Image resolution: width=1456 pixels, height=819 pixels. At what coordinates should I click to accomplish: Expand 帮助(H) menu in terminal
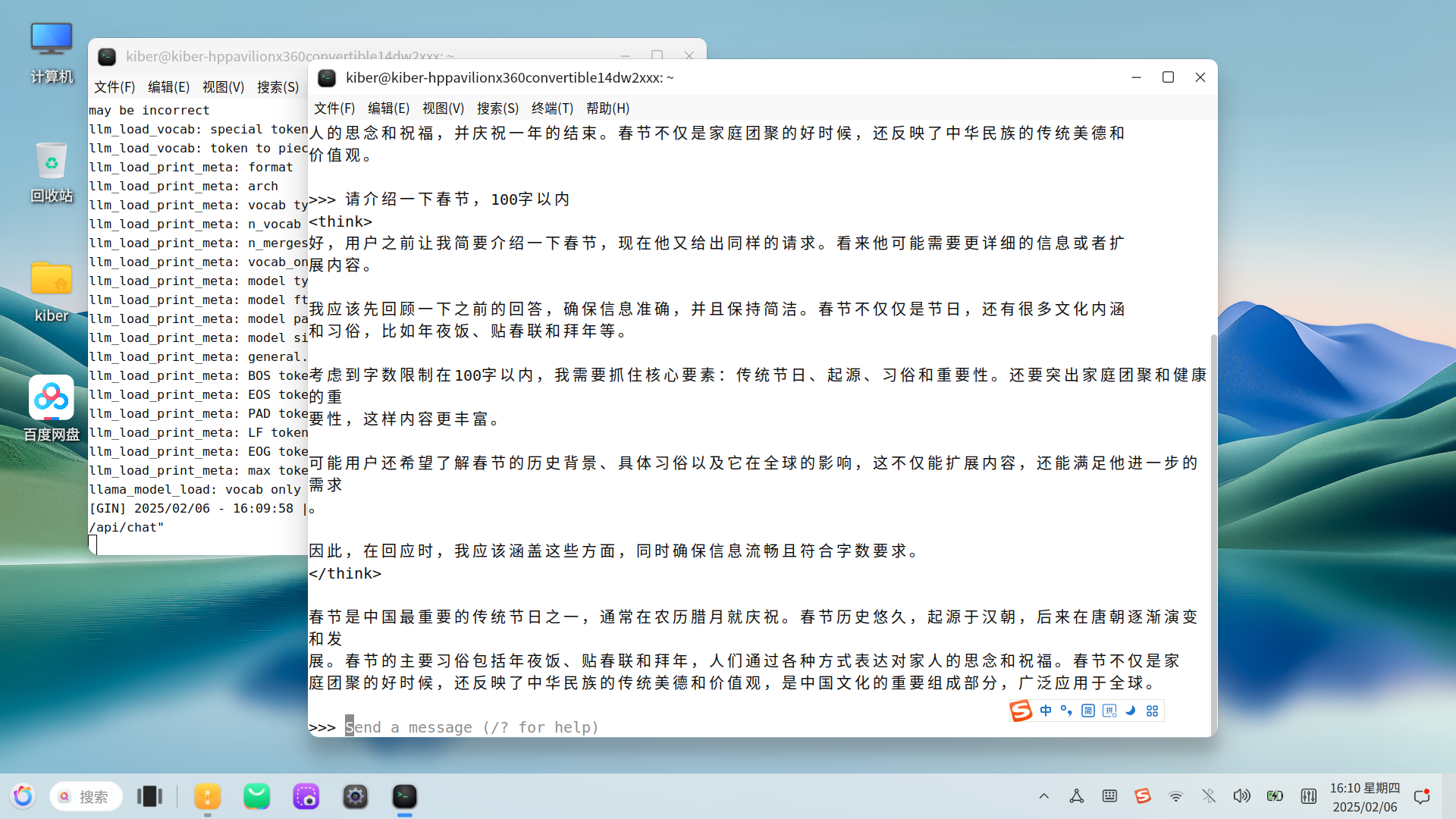click(607, 108)
